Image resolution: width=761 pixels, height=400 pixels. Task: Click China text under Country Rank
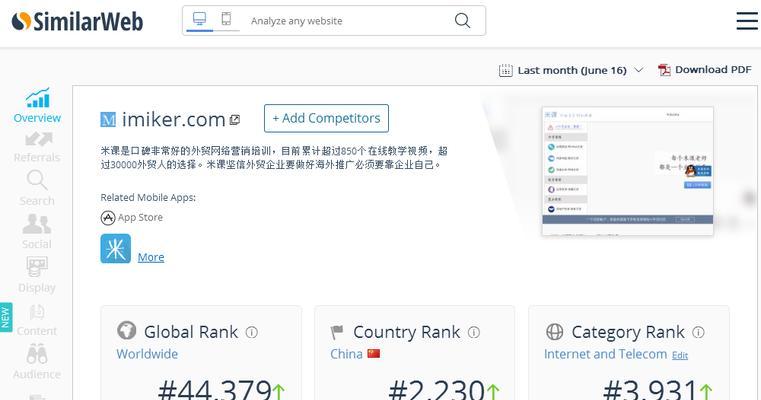pos(347,354)
